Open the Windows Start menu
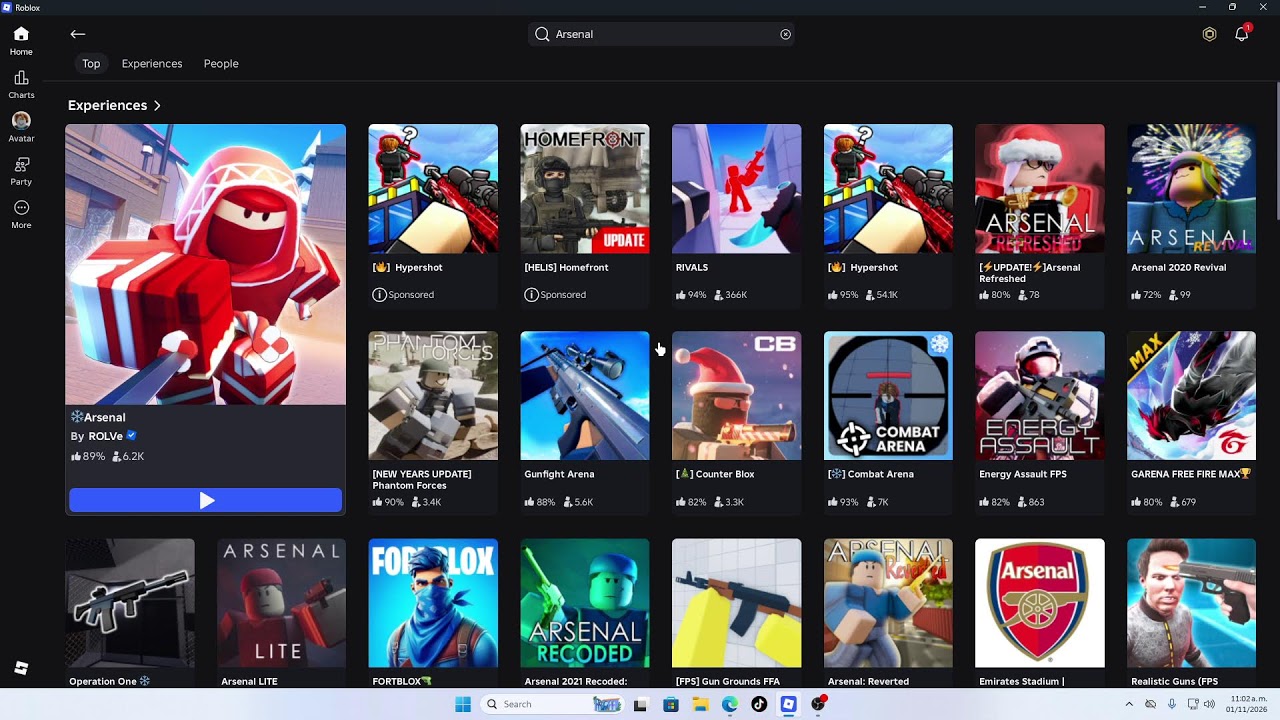The height and width of the screenshot is (720, 1280). pyautogui.click(x=462, y=704)
